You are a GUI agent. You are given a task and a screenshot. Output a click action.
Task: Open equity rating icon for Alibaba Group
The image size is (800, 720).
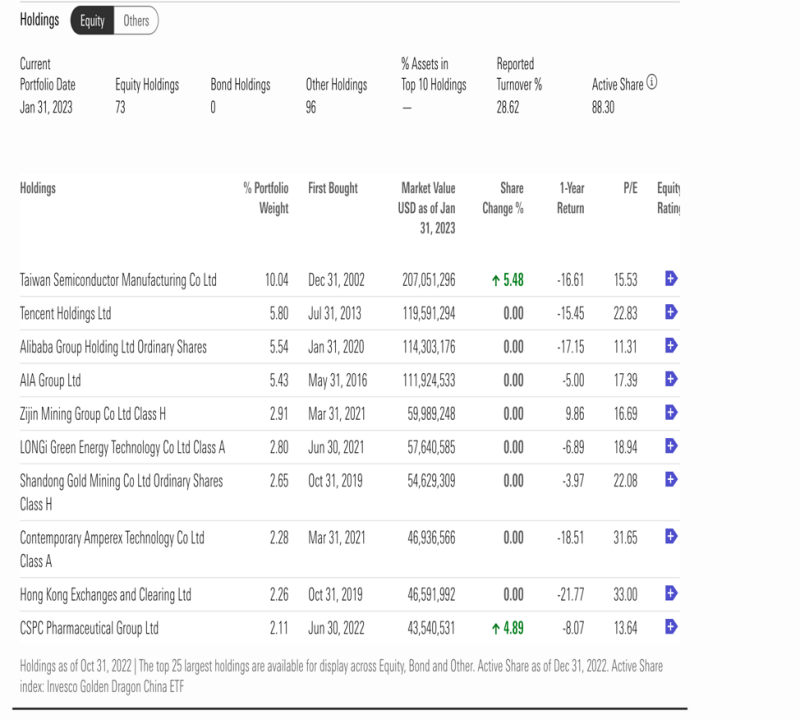point(671,345)
